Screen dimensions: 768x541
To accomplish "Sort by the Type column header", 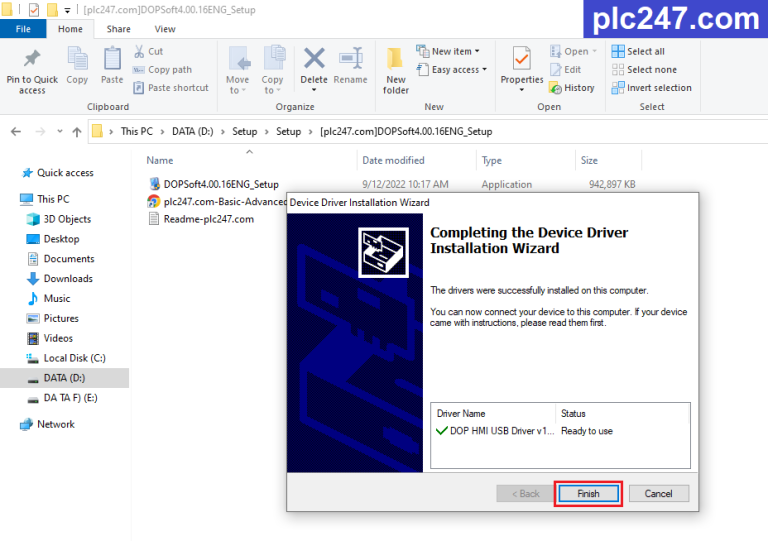I will coord(491,161).
